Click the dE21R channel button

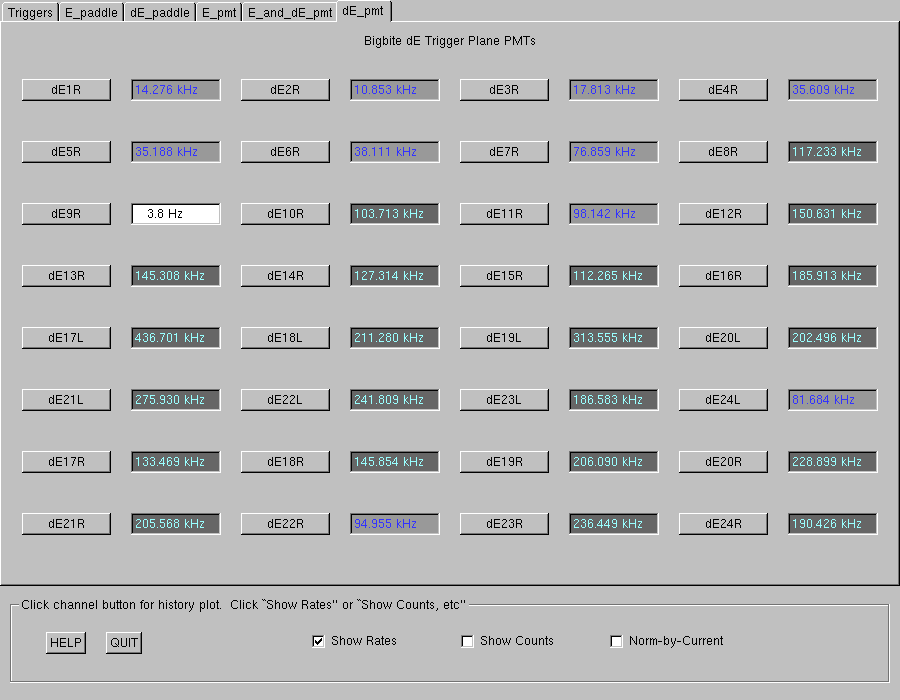[x=66, y=524]
